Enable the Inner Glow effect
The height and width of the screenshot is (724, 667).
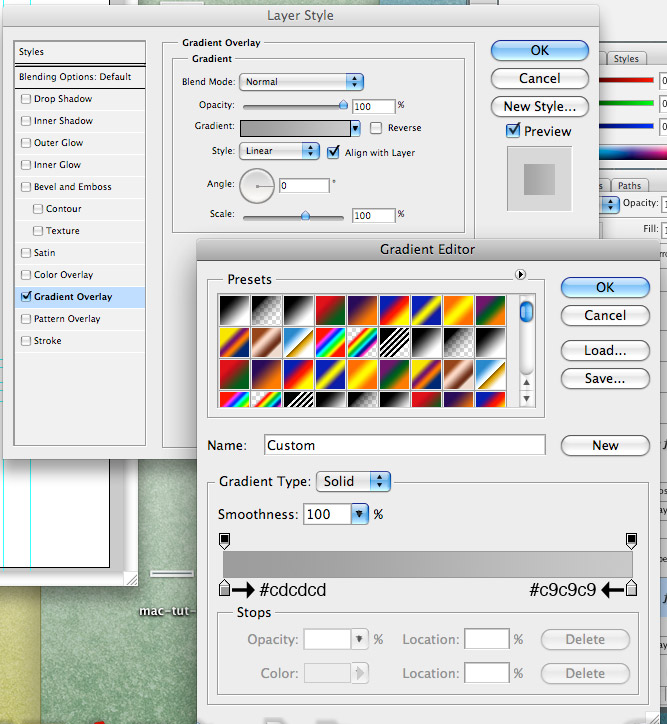tap(26, 165)
